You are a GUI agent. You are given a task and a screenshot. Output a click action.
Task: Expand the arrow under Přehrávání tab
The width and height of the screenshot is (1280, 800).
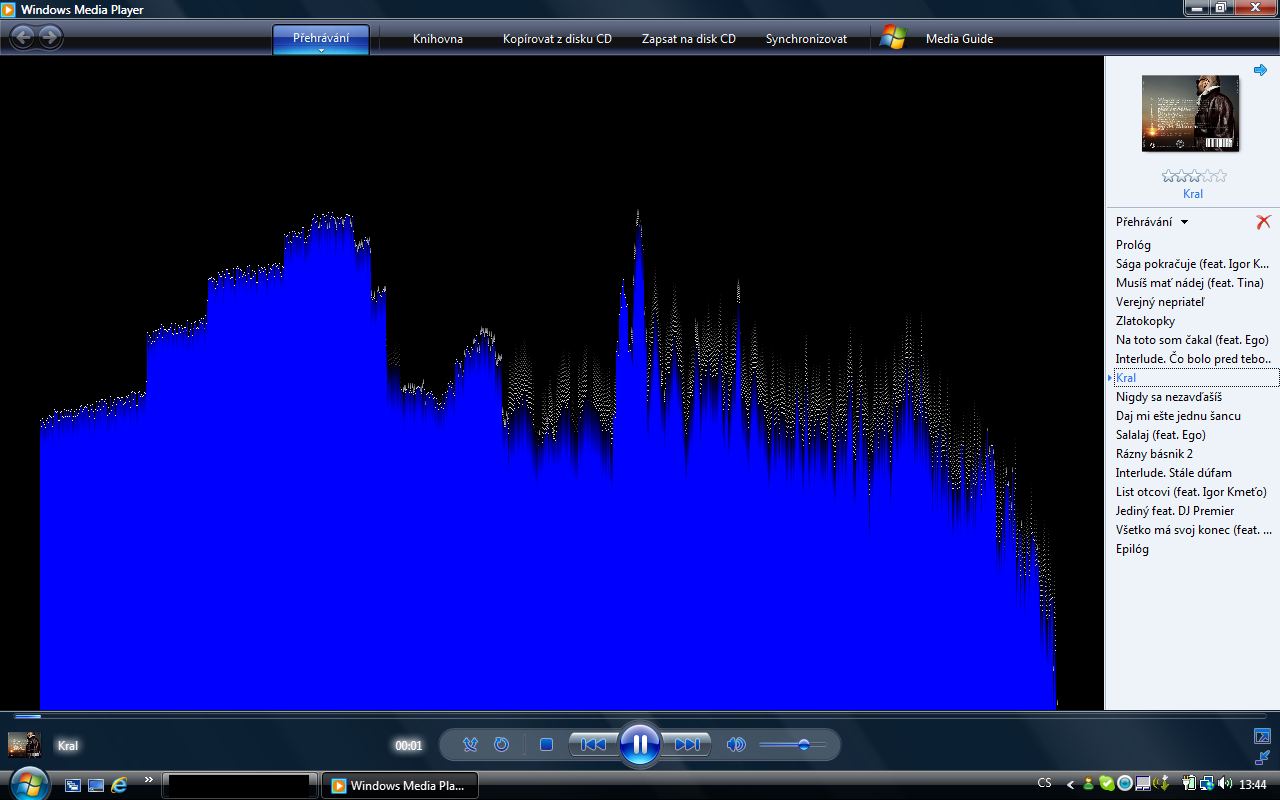click(x=321, y=50)
